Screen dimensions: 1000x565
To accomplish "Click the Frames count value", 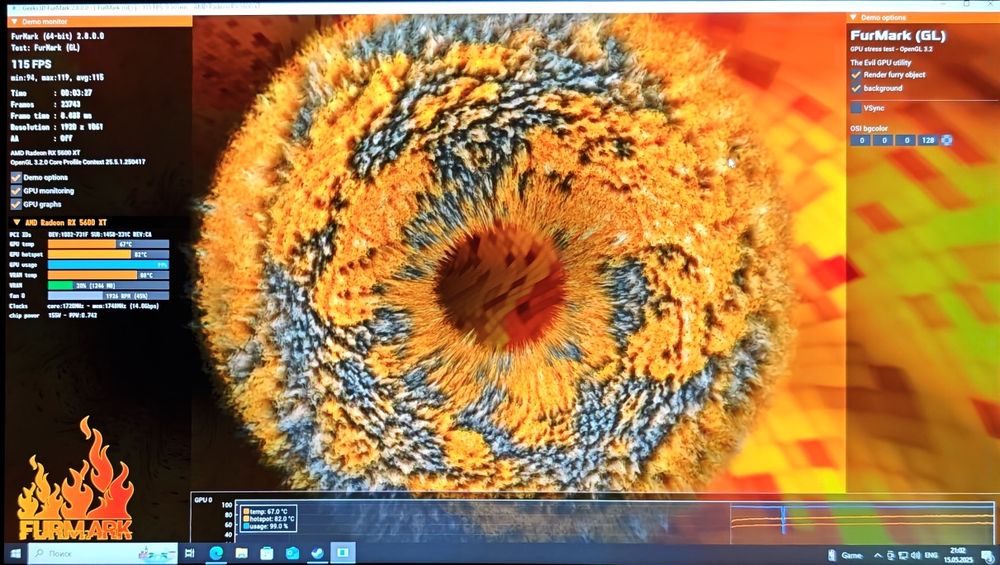I will click(70, 105).
